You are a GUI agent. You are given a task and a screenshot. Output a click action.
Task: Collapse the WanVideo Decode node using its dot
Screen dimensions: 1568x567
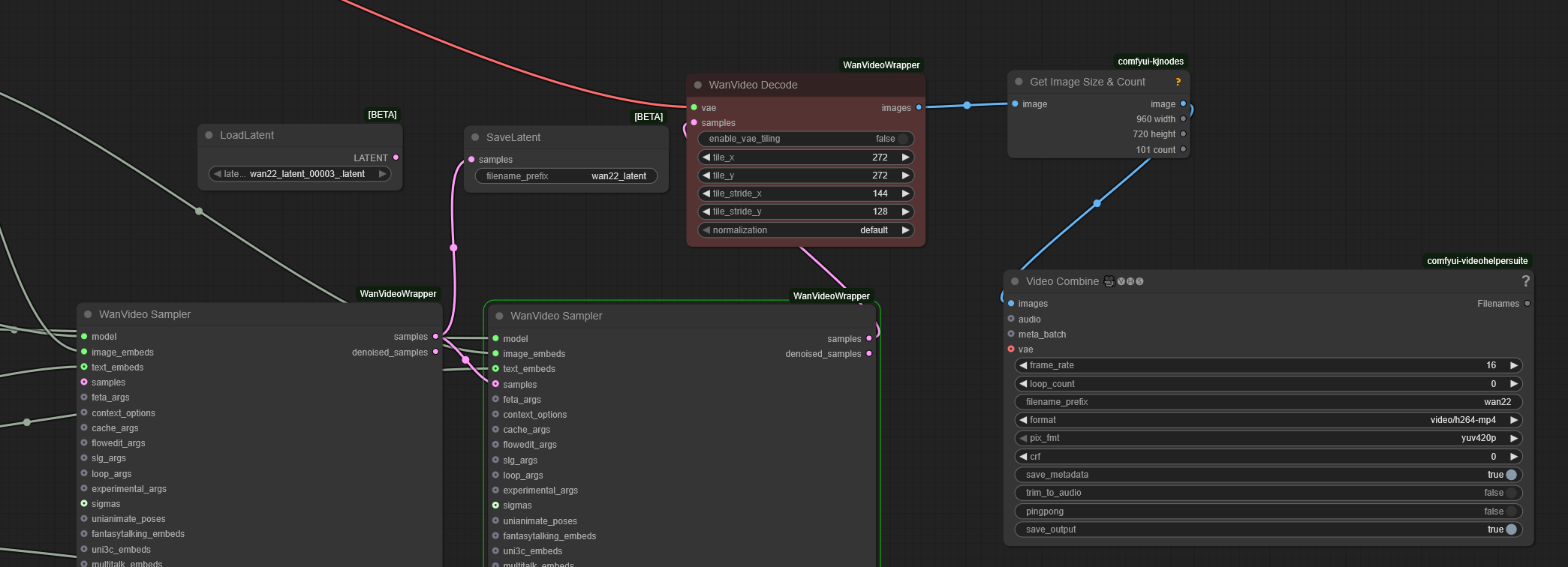pos(698,85)
